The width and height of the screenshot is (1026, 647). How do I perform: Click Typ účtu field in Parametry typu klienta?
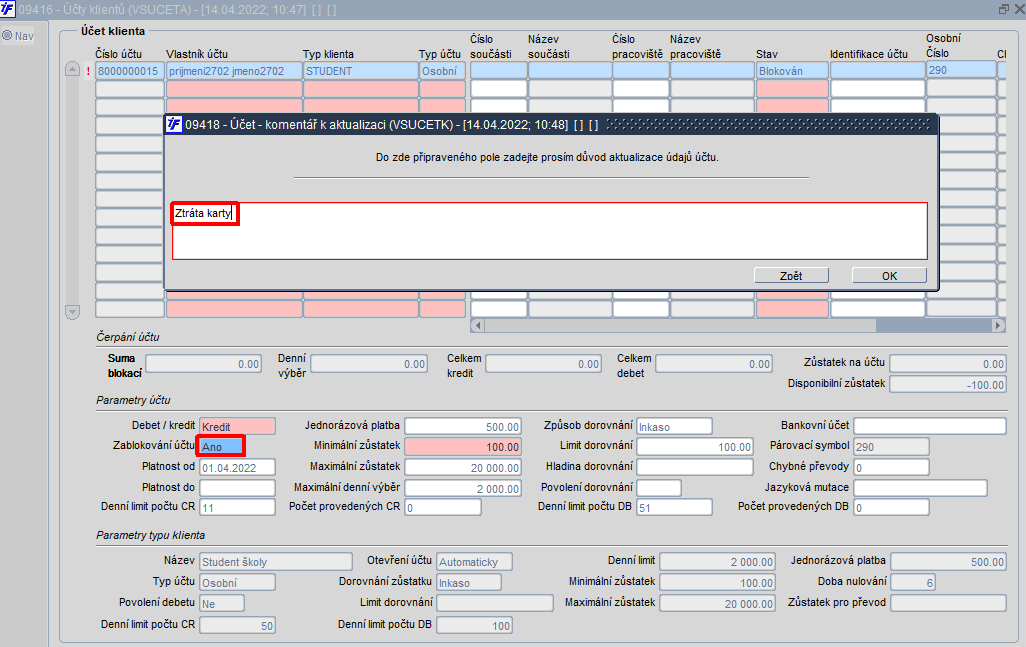pos(238,583)
